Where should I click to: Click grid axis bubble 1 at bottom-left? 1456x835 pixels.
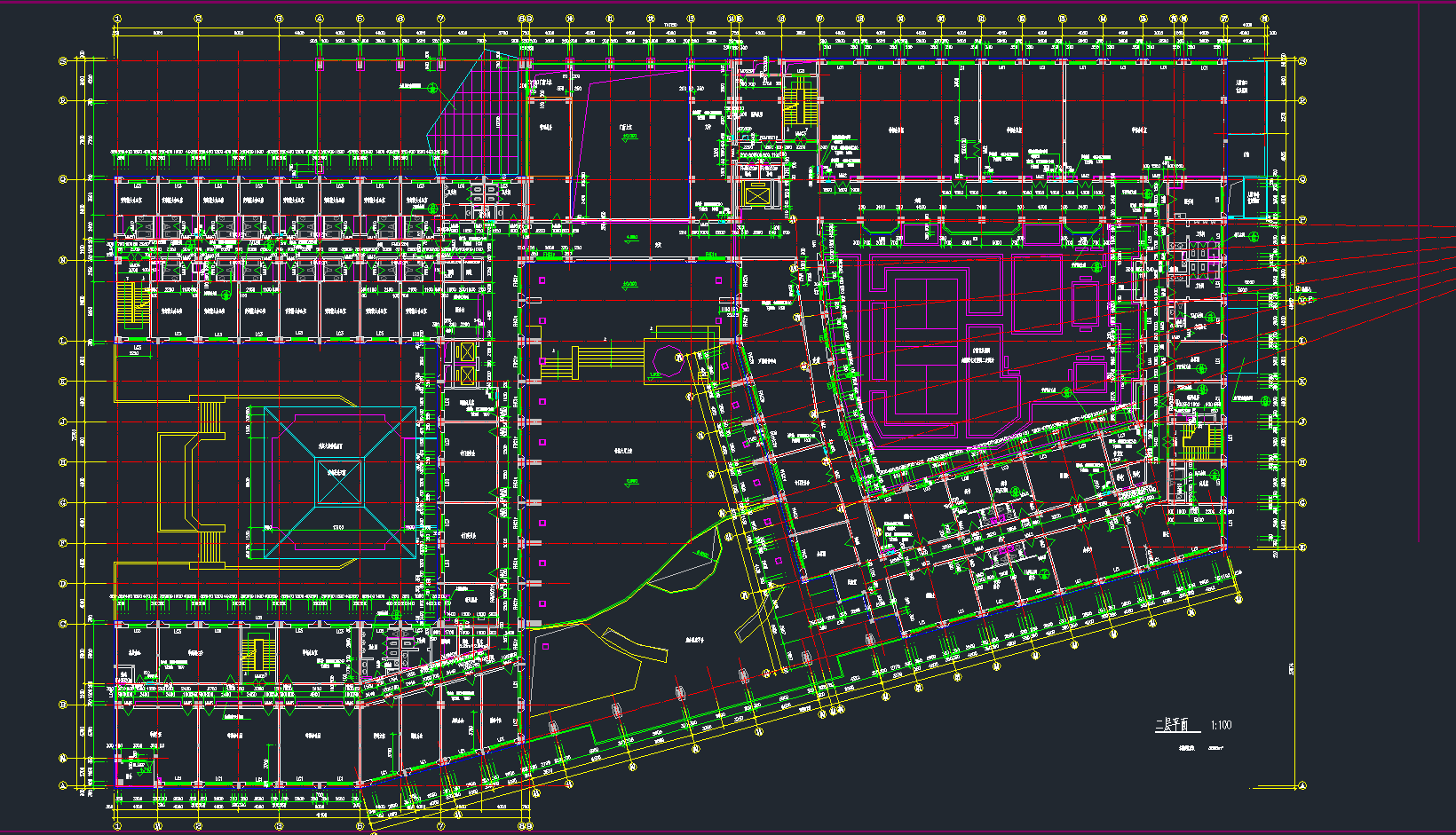point(117,825)
